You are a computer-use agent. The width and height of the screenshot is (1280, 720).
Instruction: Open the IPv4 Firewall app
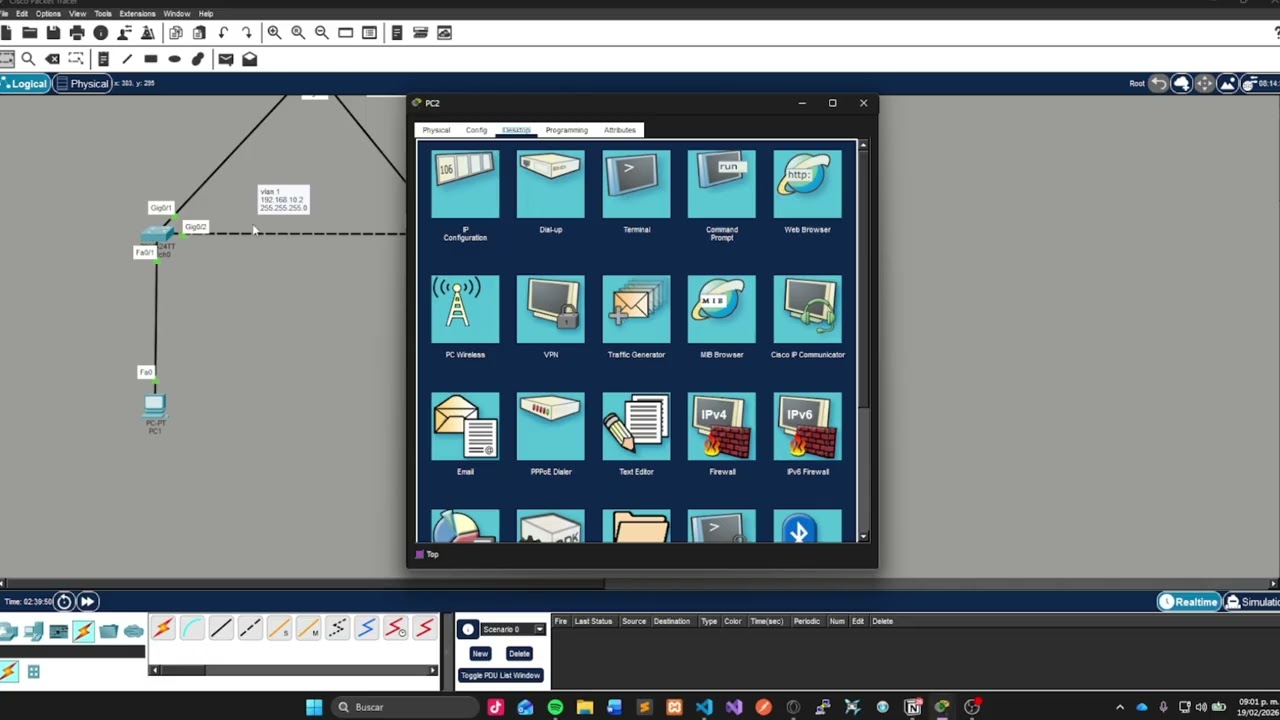[722, 427]
